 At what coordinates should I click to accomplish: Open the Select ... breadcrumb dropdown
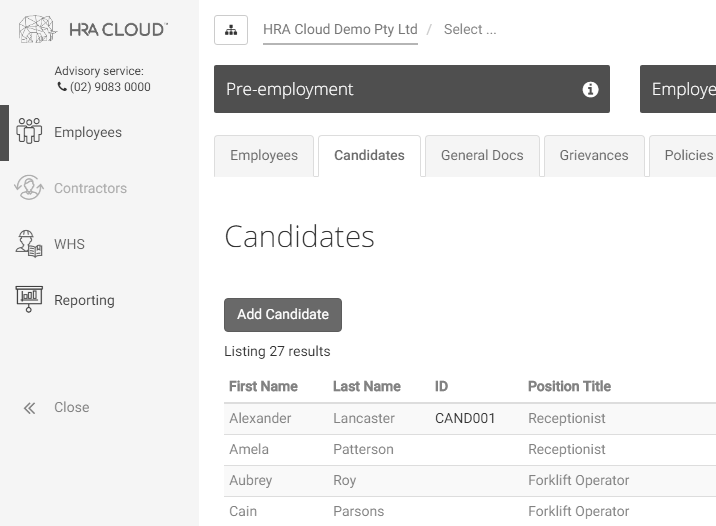tap(470, 30)
